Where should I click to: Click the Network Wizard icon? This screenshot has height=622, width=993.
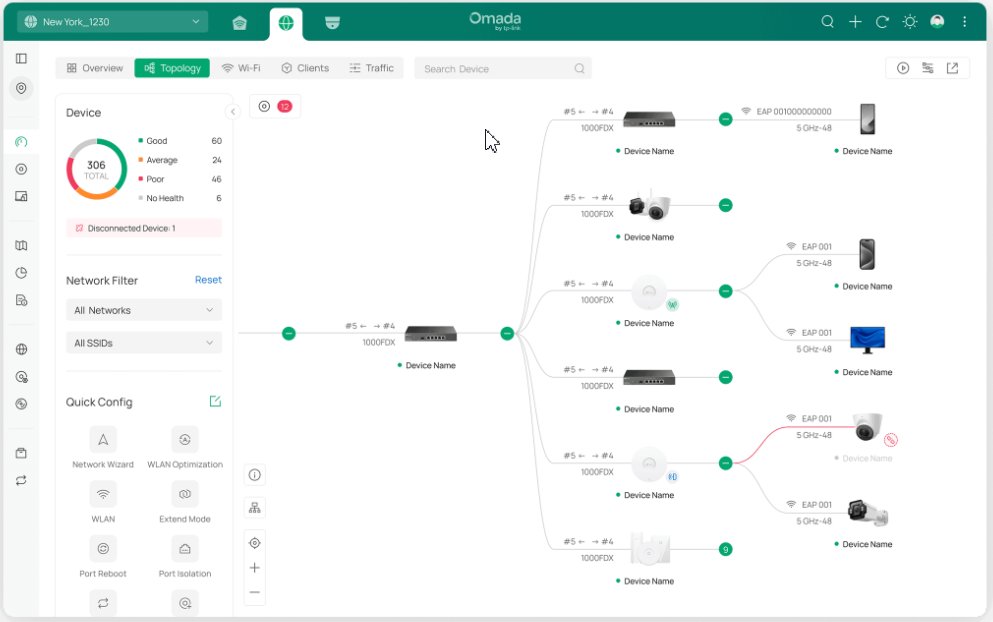tap(103, 440)
